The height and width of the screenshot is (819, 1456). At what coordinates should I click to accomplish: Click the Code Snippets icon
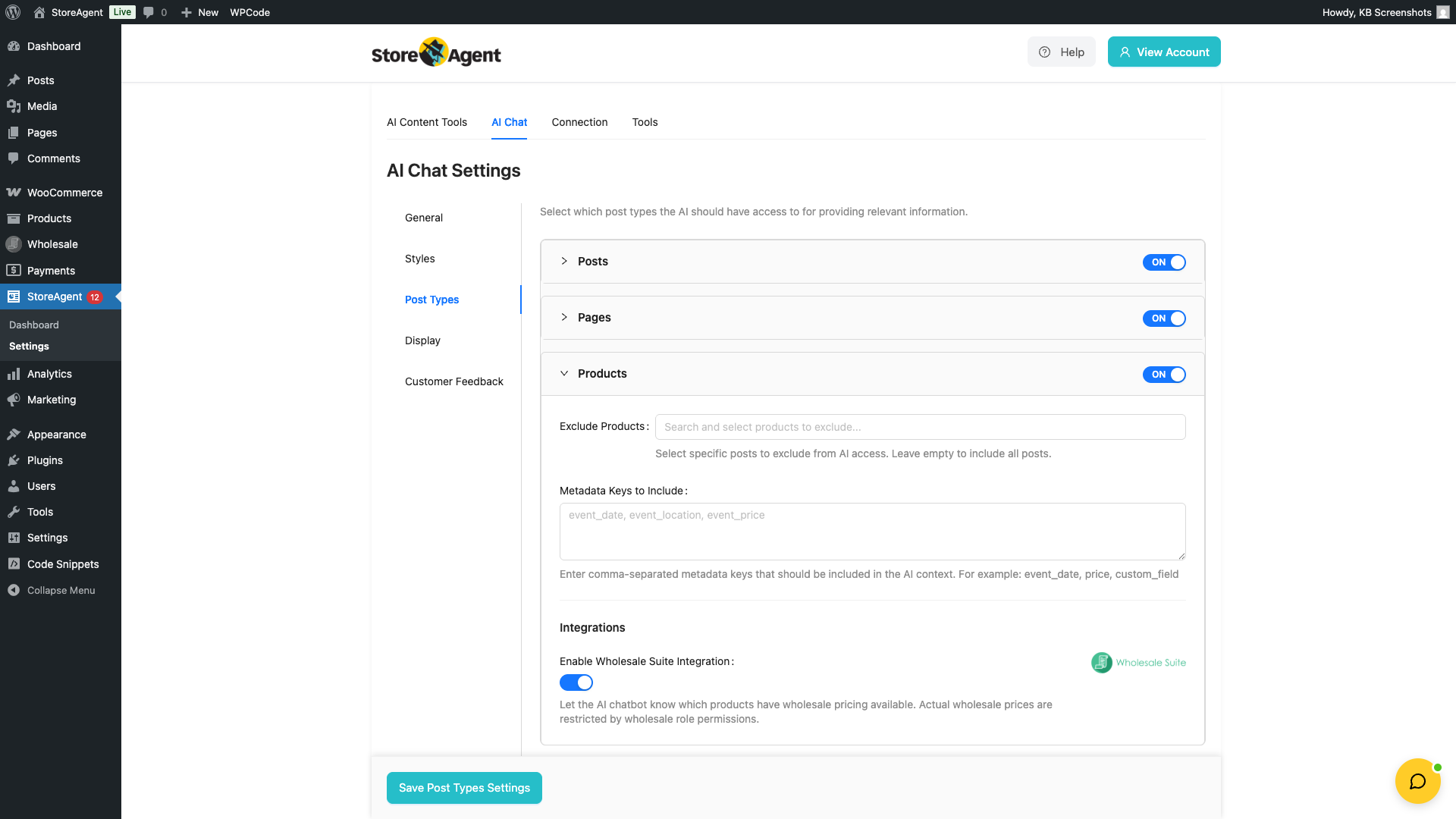[x=14, y=564]
